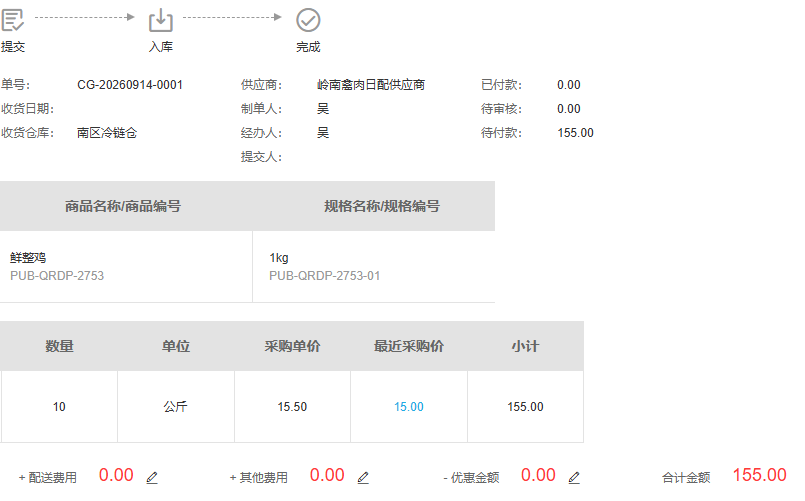Screen dimensions: 805x501
Task: Click the 合计金额 label
Action: 686,478
